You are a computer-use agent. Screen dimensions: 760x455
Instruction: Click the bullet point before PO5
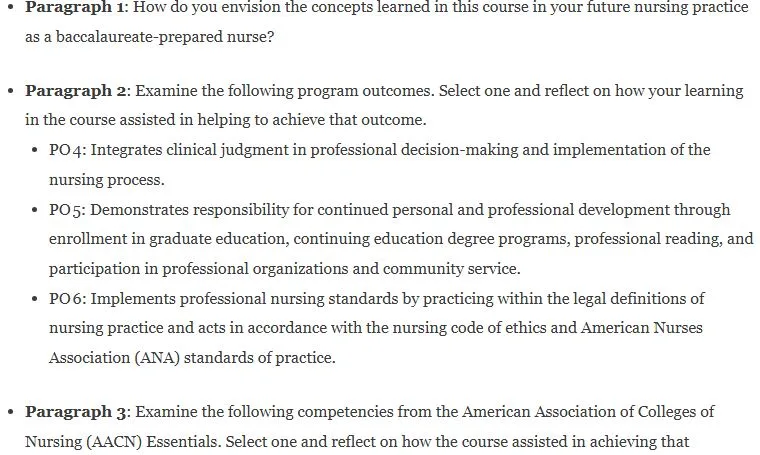click(x=34, y=210)
